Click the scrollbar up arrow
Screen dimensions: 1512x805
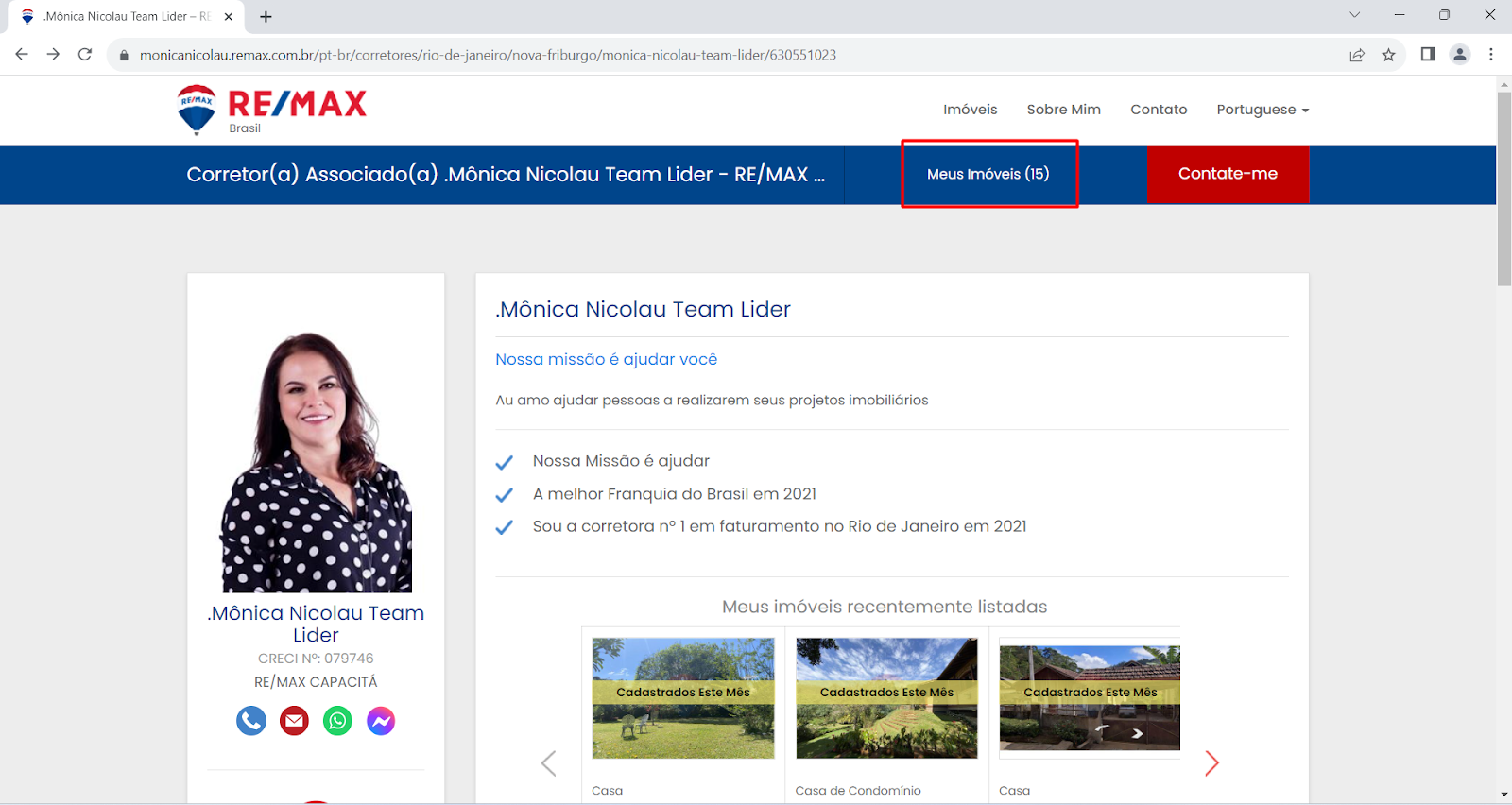[1504, 85]
